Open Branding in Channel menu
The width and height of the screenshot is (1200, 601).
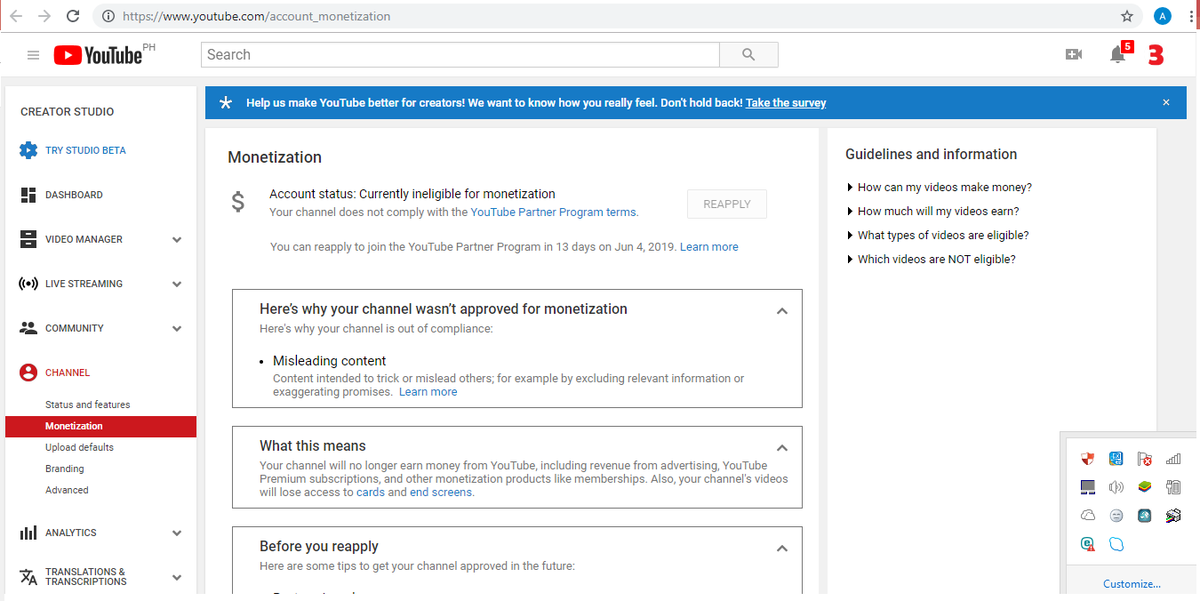click(x=64, y=469)
